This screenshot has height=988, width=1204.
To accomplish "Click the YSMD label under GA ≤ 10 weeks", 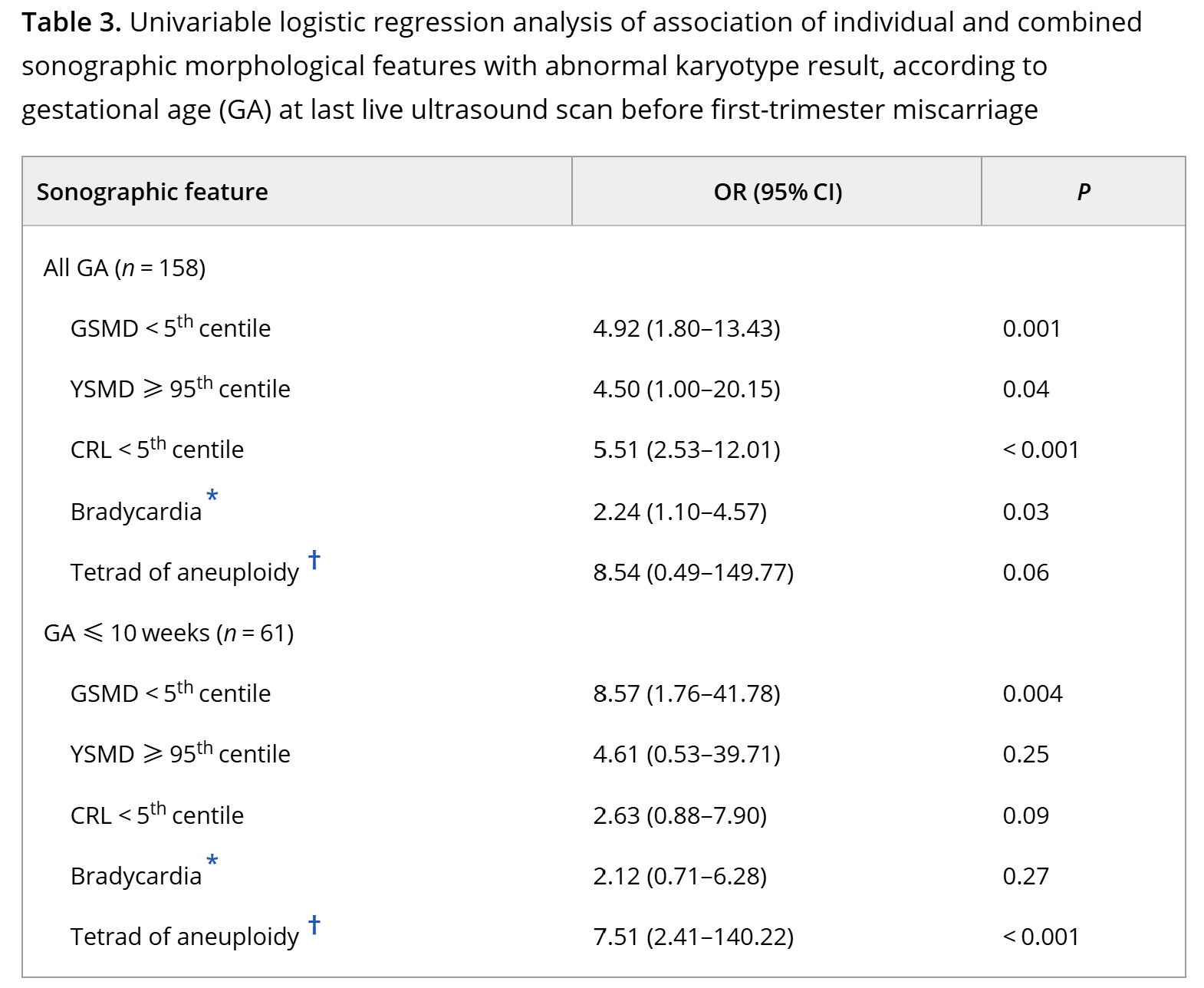I will tap(180, 754).
